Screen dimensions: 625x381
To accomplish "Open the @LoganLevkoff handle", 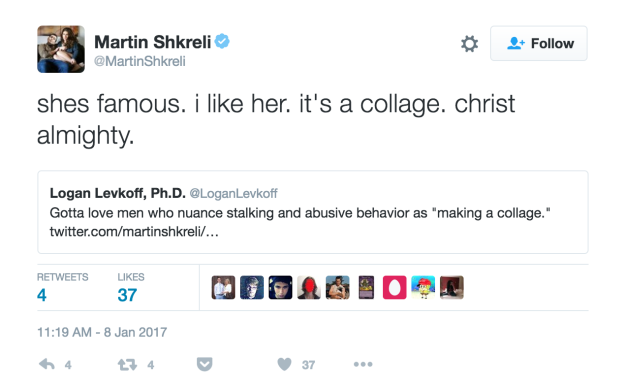I will (x=234, y=193).
